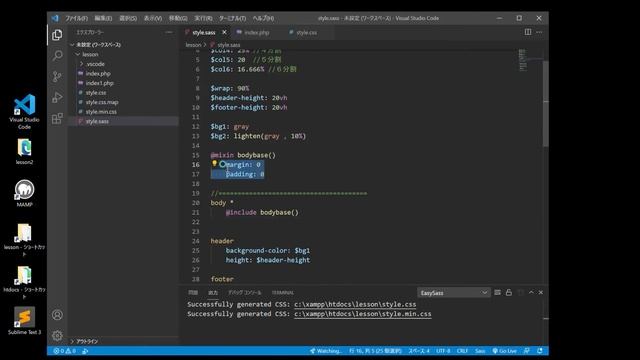Open the Search view in activity bar

point(57,56)
